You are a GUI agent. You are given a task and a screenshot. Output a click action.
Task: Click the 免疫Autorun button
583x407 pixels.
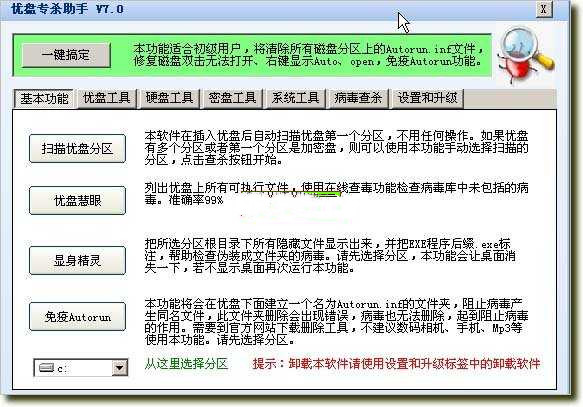pyautogui.click(x=77, y=317)
